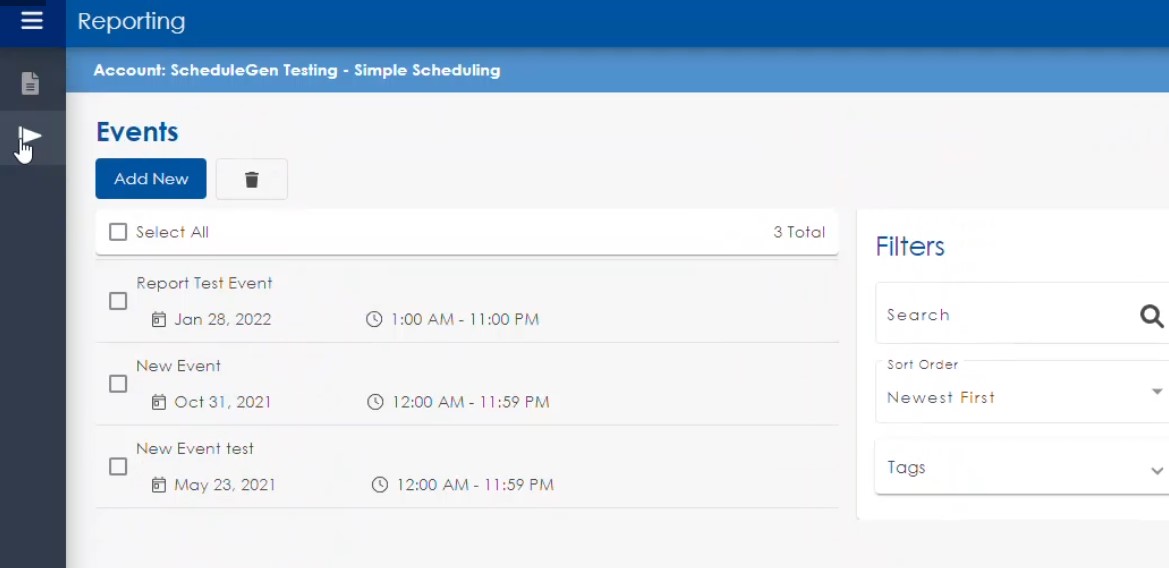This screenshot has width=1169, height=568.
Task: Select the New Event test checkbox
Action: (118, 466)
